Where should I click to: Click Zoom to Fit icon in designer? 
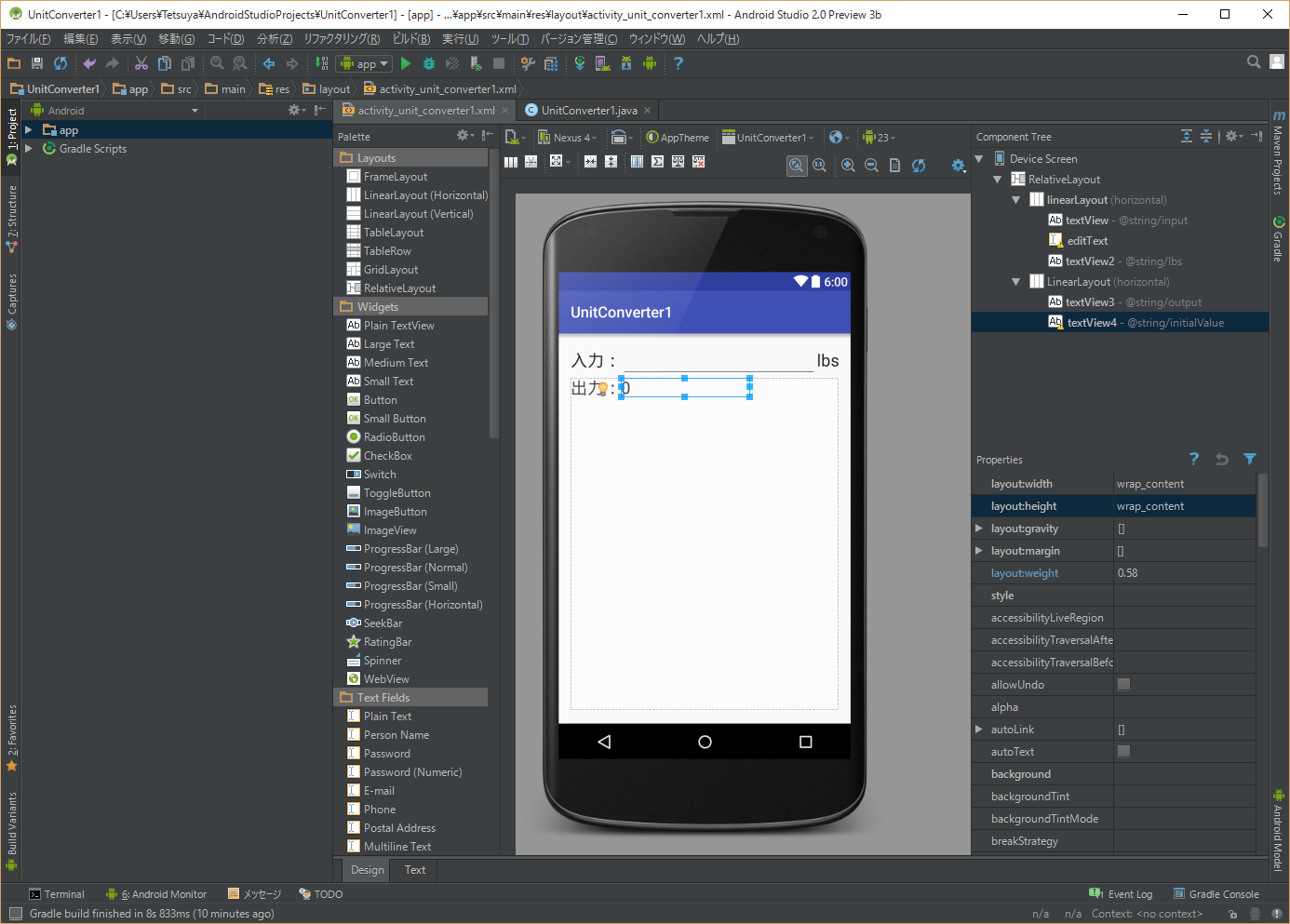coord(797,165)
